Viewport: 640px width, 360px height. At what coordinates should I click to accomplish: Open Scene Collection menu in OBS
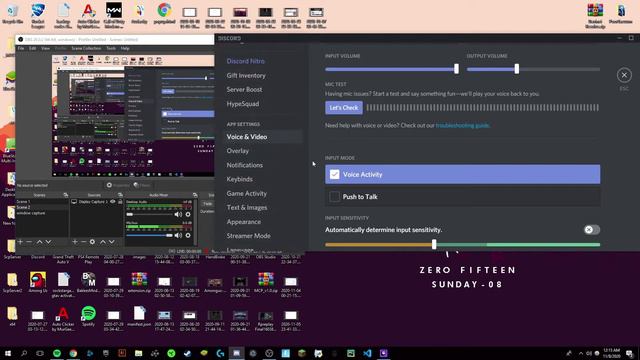tap(86, 48)
